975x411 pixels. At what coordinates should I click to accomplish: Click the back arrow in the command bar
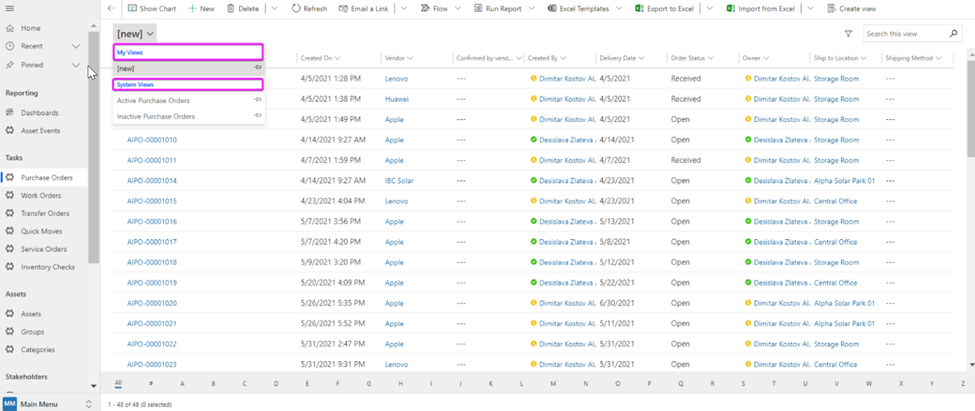(x=111, y=8)
